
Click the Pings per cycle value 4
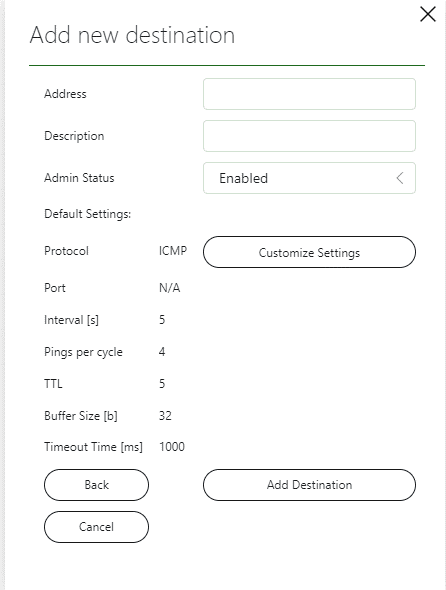pos(162,352)
